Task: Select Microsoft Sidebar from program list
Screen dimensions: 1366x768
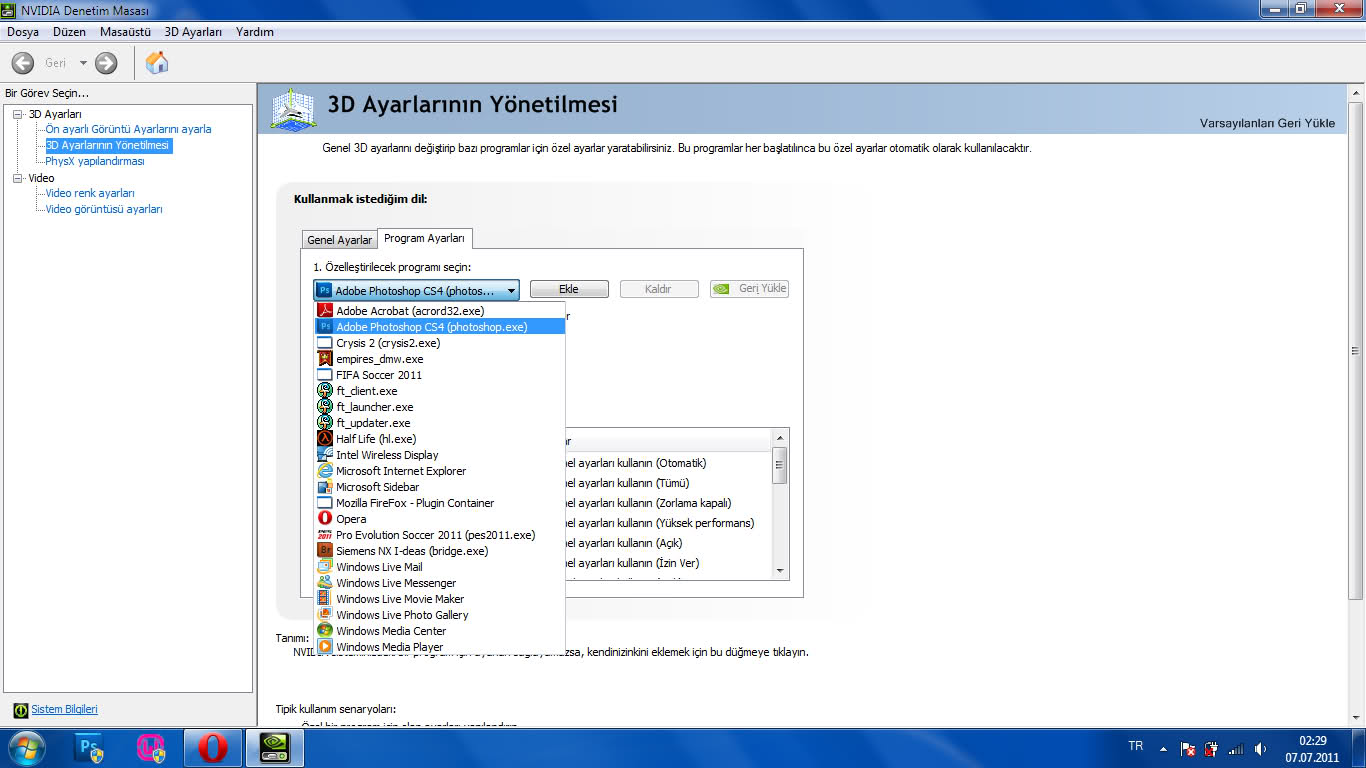Action: pyautogui.click(x=440, y=487)
